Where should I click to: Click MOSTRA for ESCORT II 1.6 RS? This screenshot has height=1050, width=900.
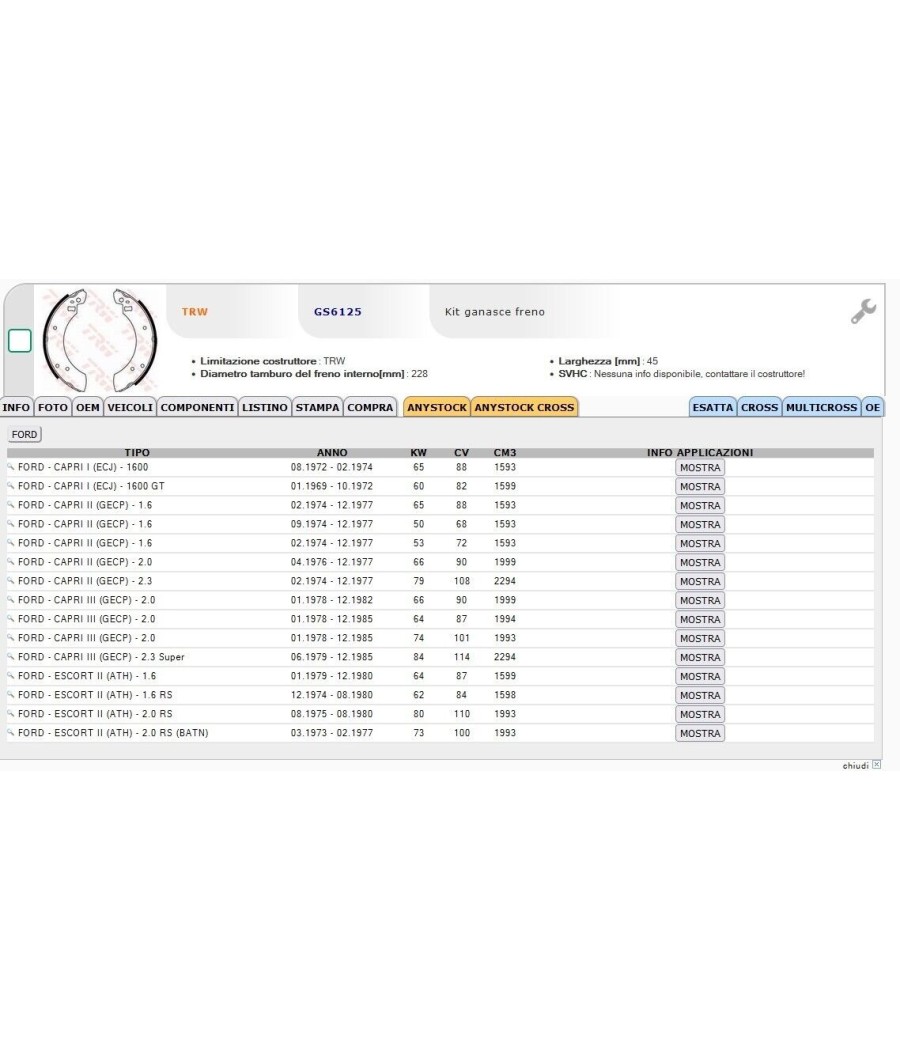click(700, 695)
